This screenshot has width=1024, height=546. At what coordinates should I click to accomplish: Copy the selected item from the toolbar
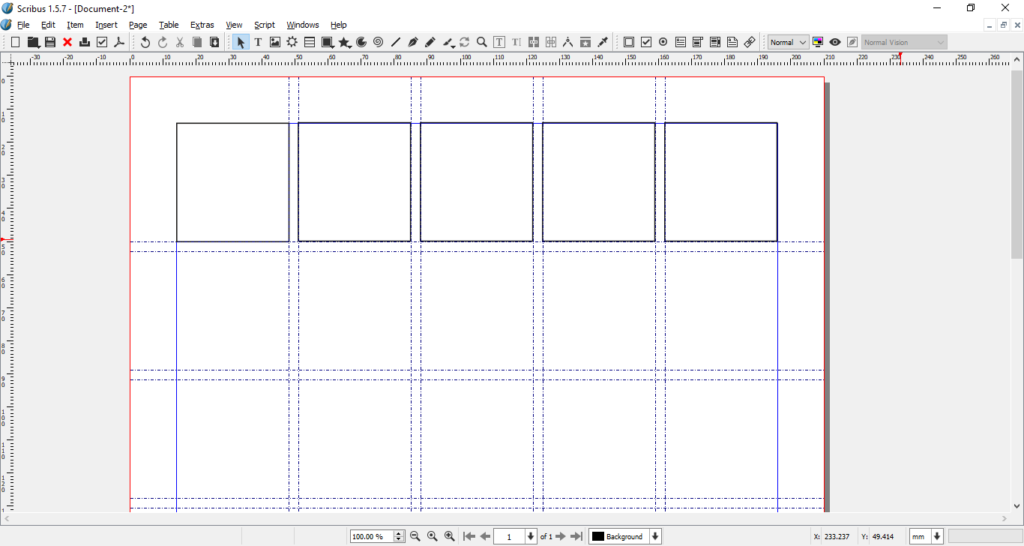197,42
